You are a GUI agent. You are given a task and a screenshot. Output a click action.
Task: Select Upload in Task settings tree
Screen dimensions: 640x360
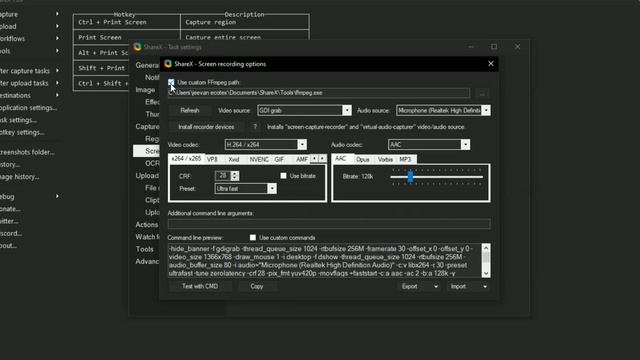(147, 176)
